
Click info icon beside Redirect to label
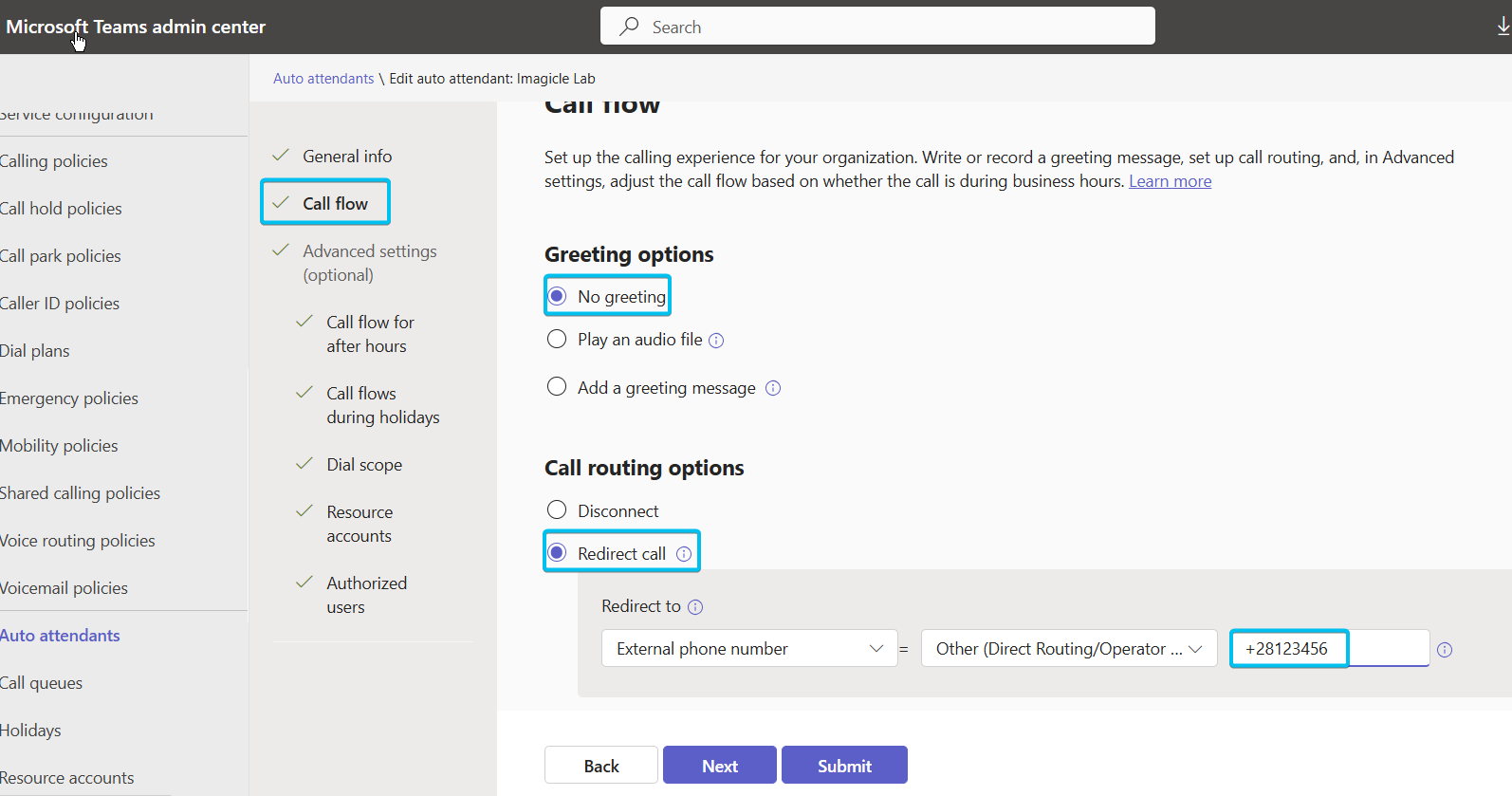tap(695, 607)
